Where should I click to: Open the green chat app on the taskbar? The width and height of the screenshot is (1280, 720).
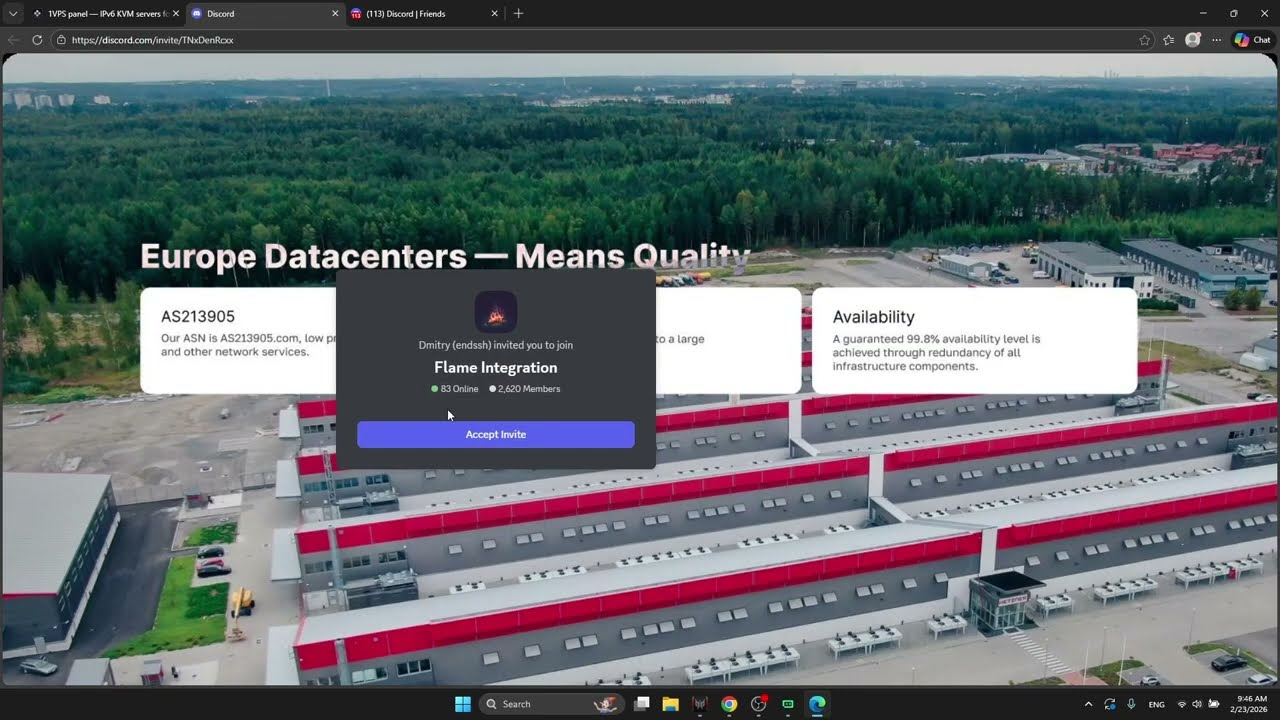click(x=788, y=704)
